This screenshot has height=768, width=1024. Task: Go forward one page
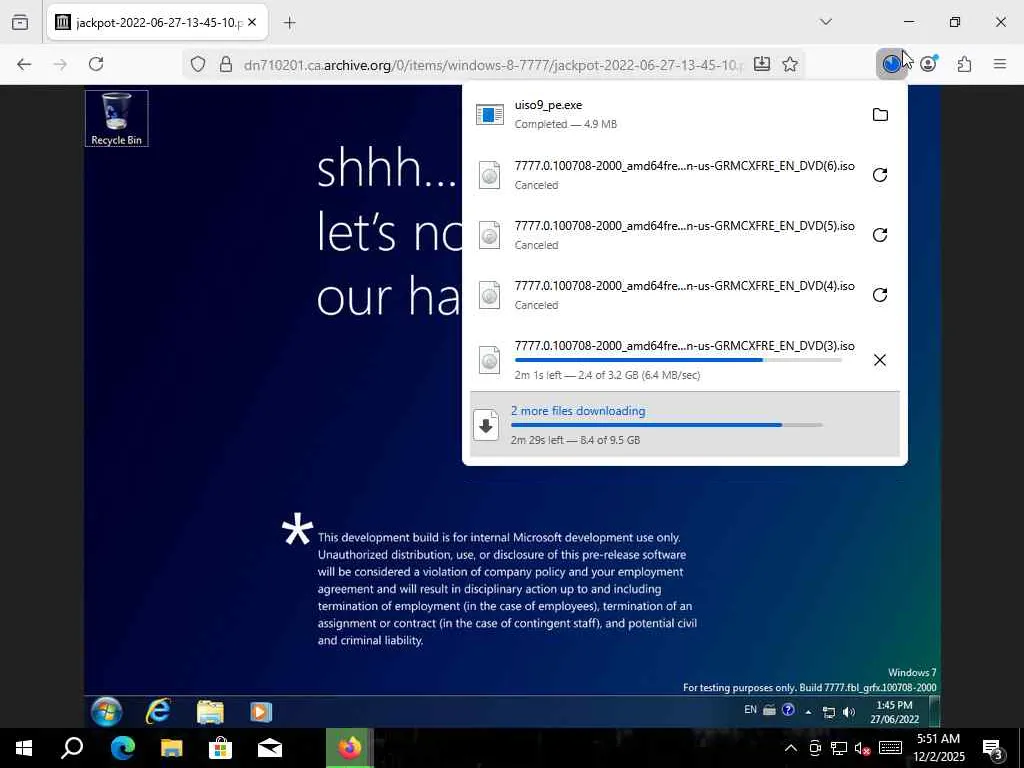(x=60, y=64)
